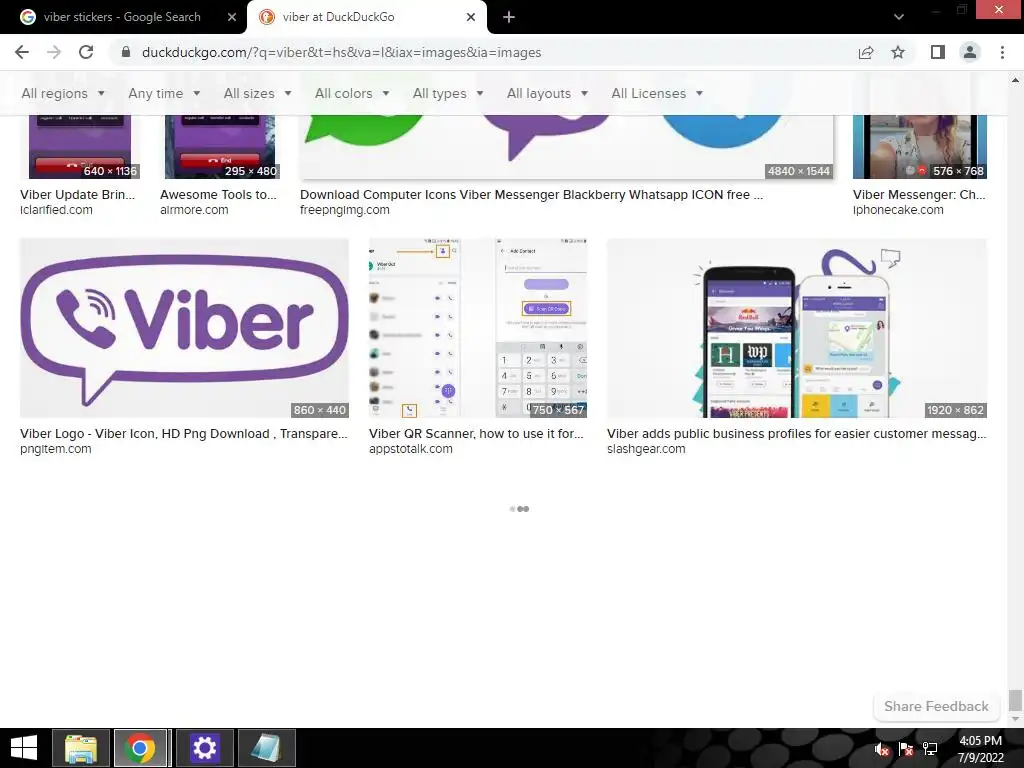
Task: Expand All layouts filter
Action: 547,93
